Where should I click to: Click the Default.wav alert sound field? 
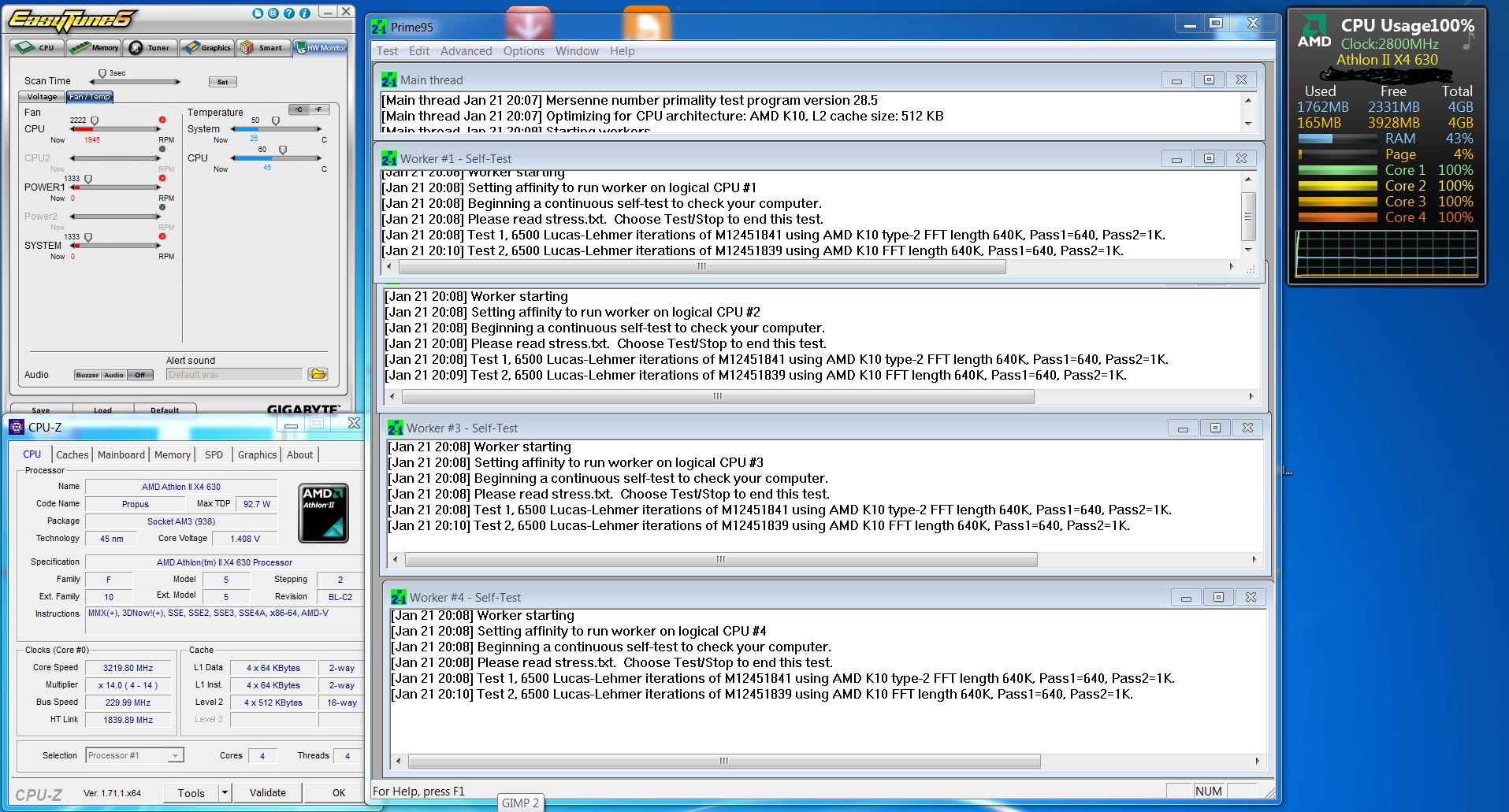tap(234, 374)
